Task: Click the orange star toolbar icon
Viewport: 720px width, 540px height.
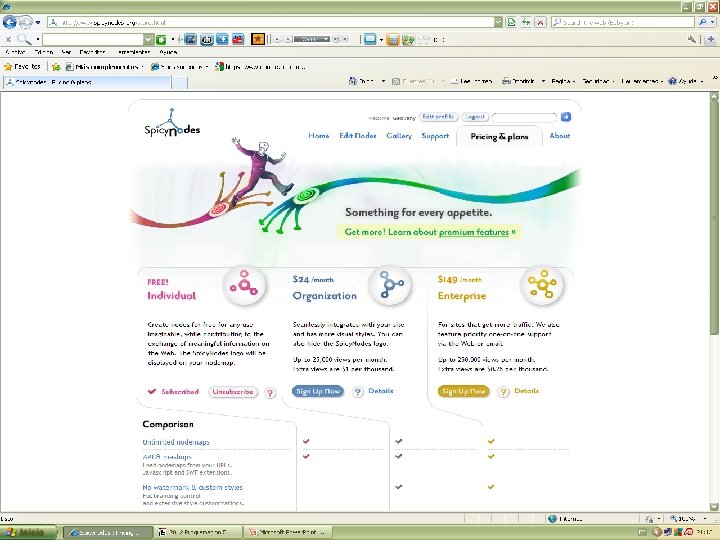Action: click(258, 39)
